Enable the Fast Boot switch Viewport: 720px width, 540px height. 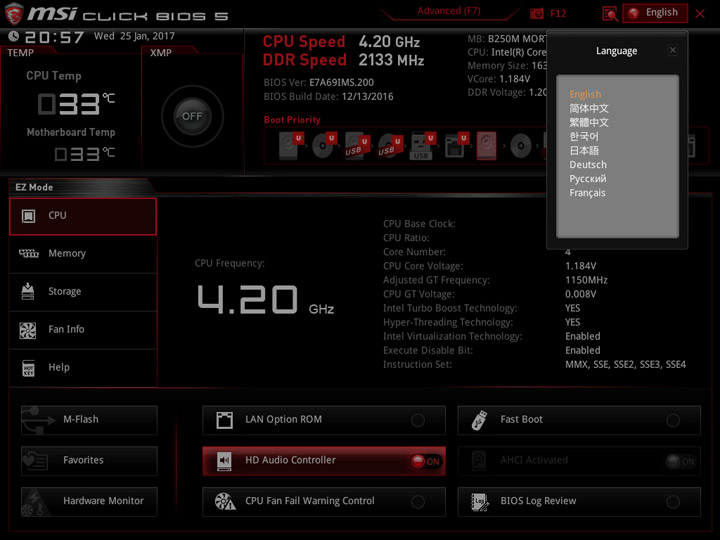click(x=673, y=420)
